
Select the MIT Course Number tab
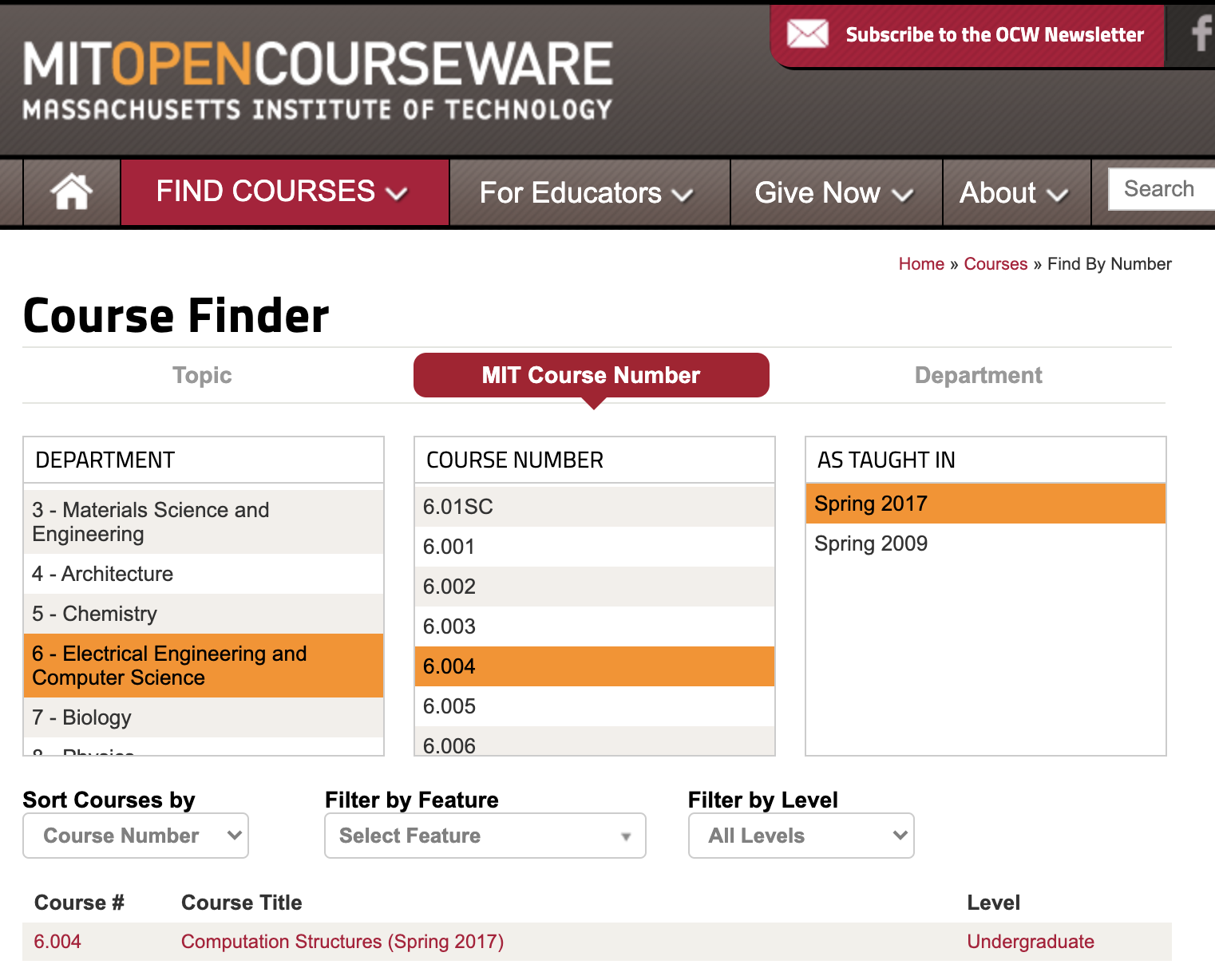592,375
